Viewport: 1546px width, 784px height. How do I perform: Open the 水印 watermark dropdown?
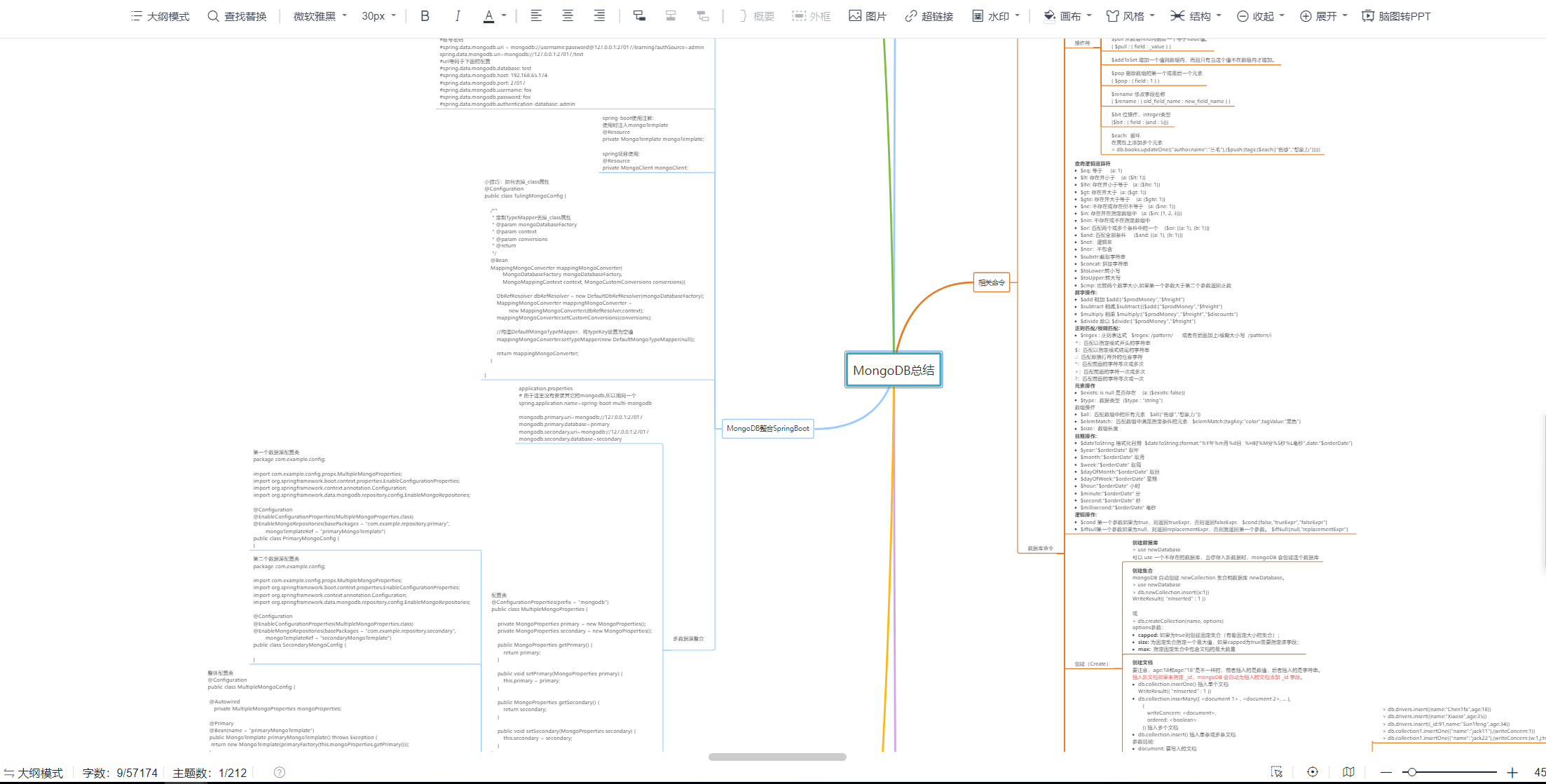tap(996, 16)
